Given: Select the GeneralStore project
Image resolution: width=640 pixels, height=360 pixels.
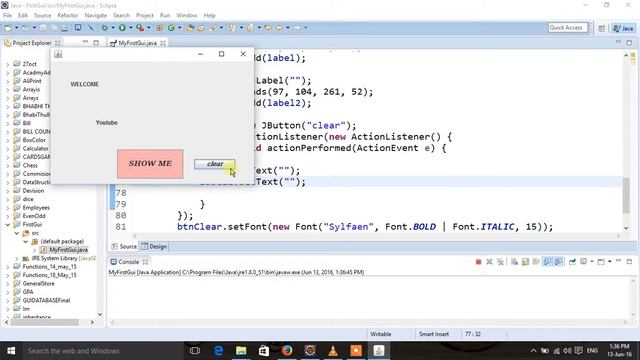Looking at the screenshot, I should pyautogui.click(x=38, y=283).
